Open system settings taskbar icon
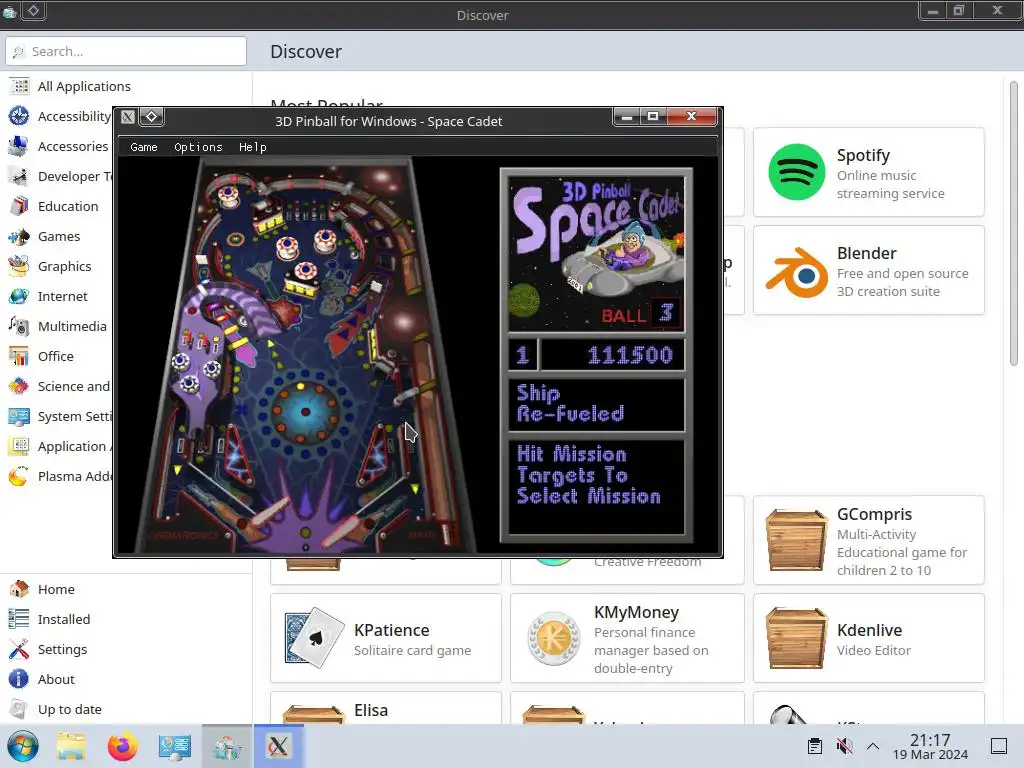The image size is (1024, 768). pos(175,746)
